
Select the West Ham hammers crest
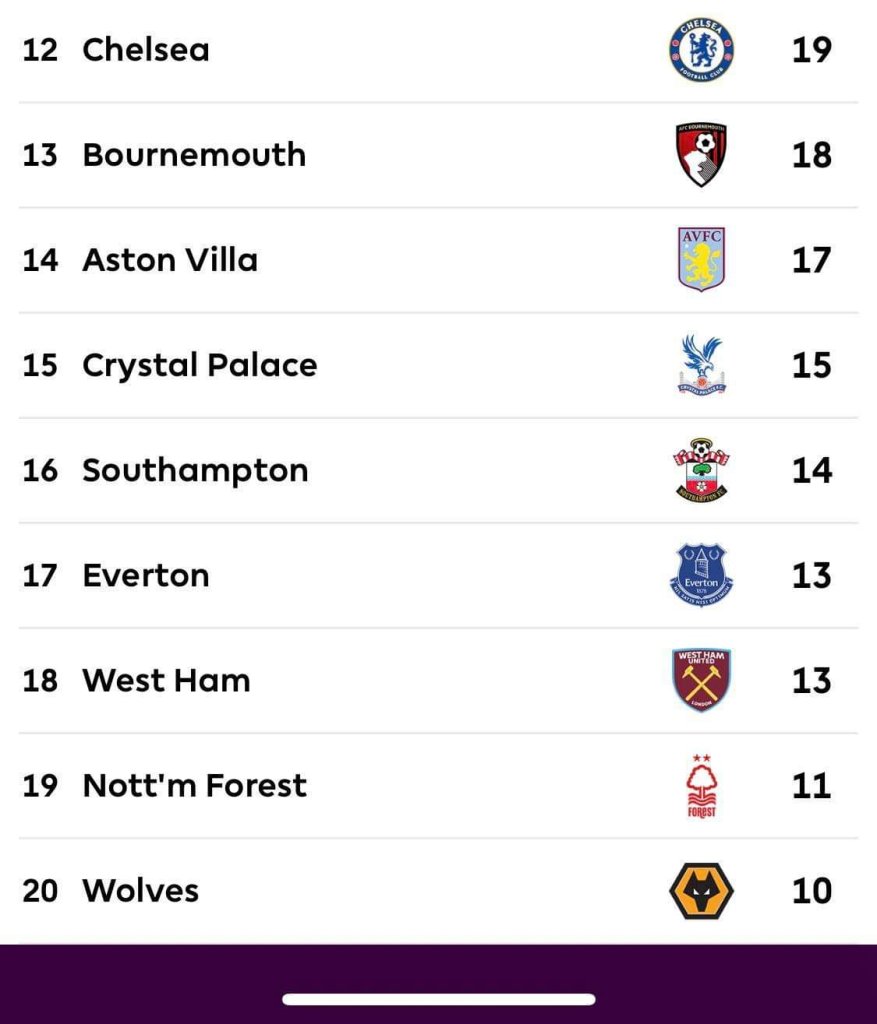coord(701,680)
